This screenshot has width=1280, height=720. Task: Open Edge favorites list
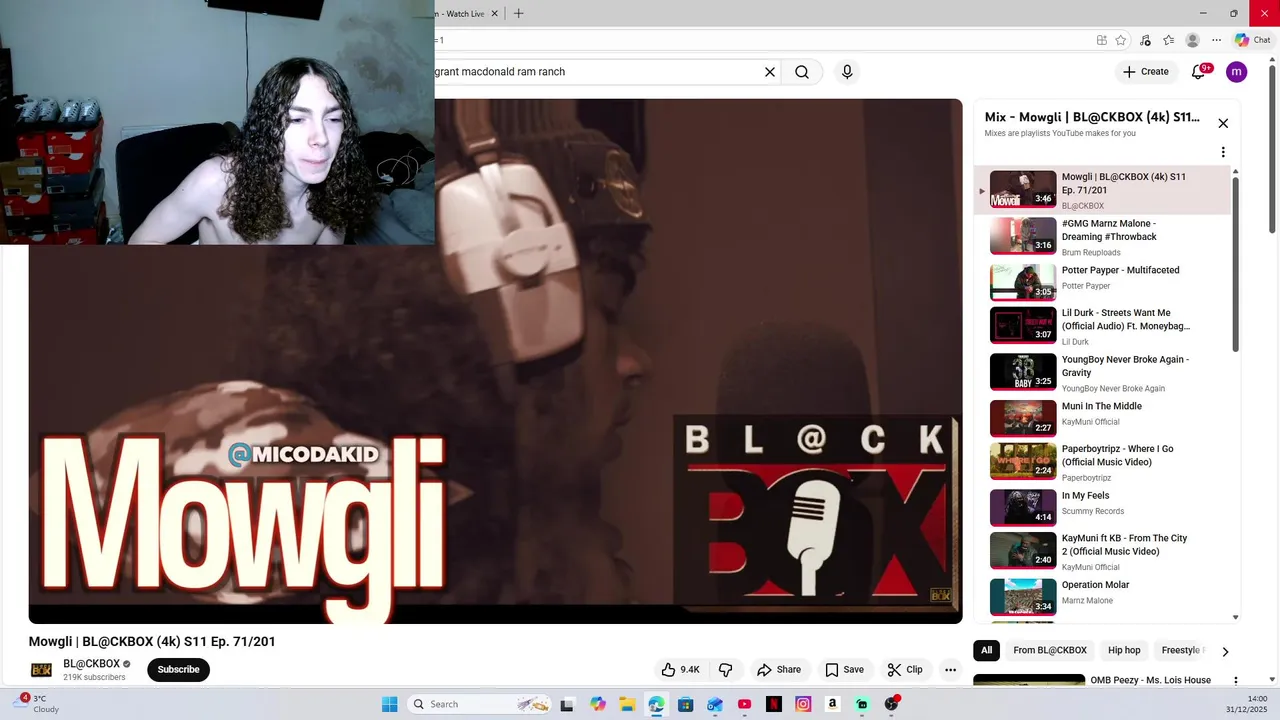(1168, 40)
